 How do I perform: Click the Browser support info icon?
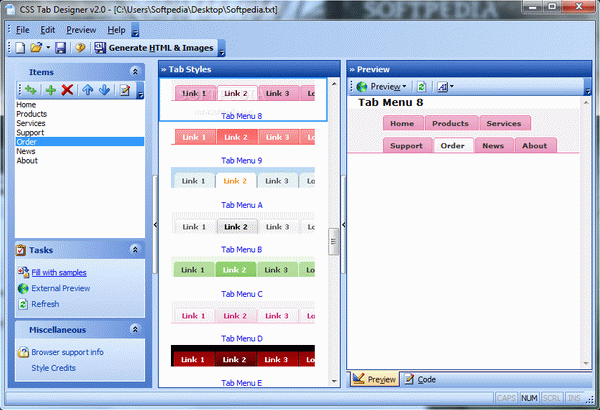(x=23, y=352)
